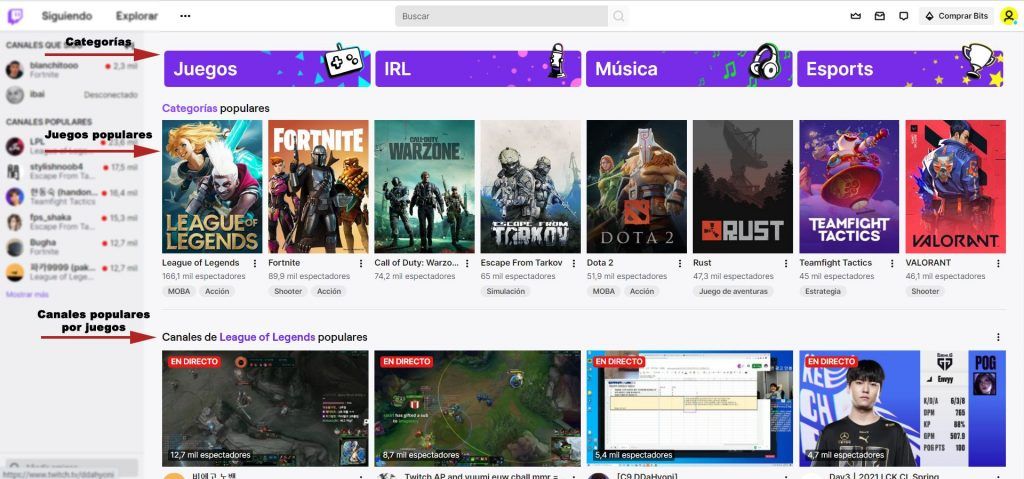
Task: Open the Música category banner
Action: [689, 69]
